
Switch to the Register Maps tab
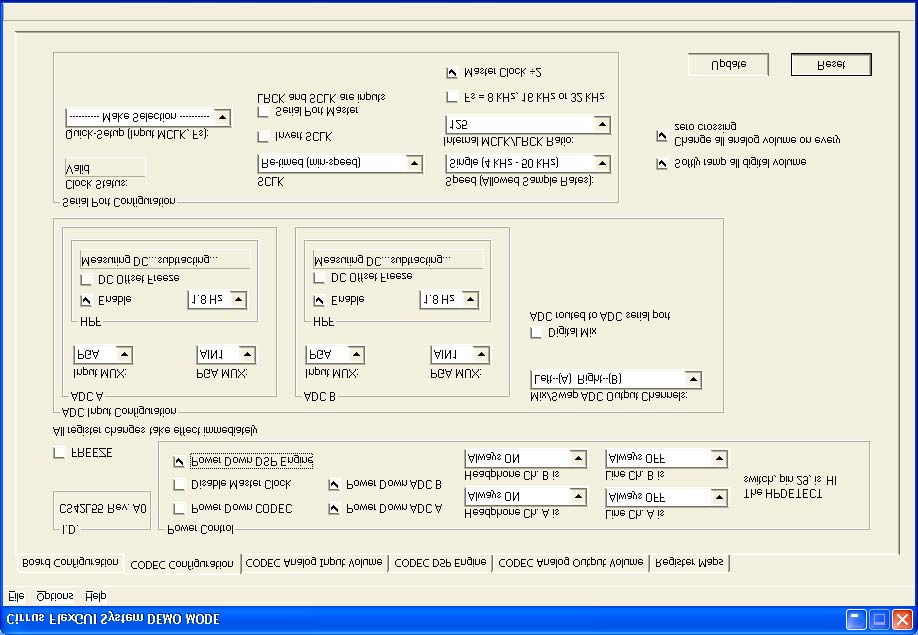(x=688, y=562)
